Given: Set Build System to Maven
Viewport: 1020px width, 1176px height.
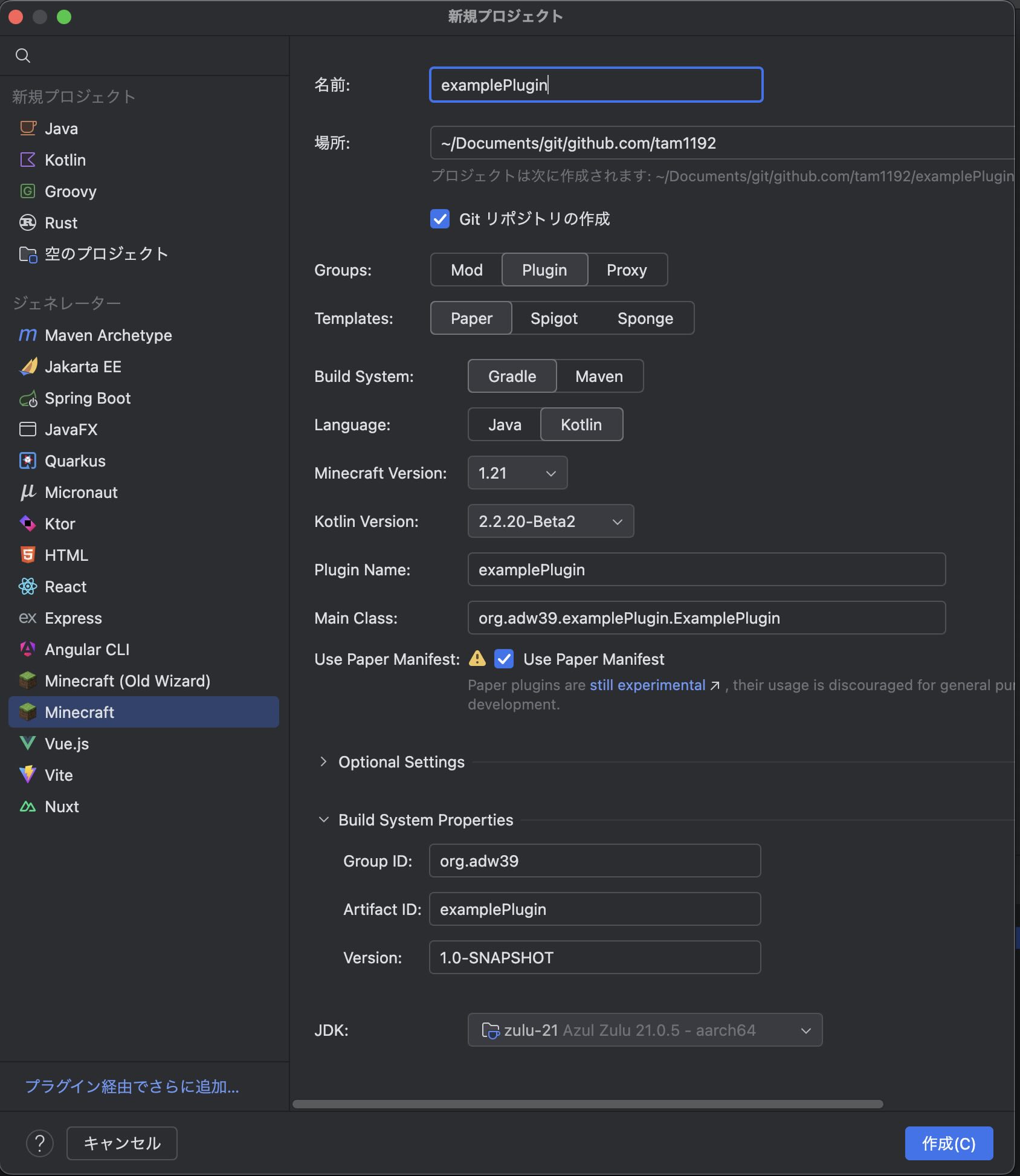Looking at the screenshot, I should click(599, 376).
